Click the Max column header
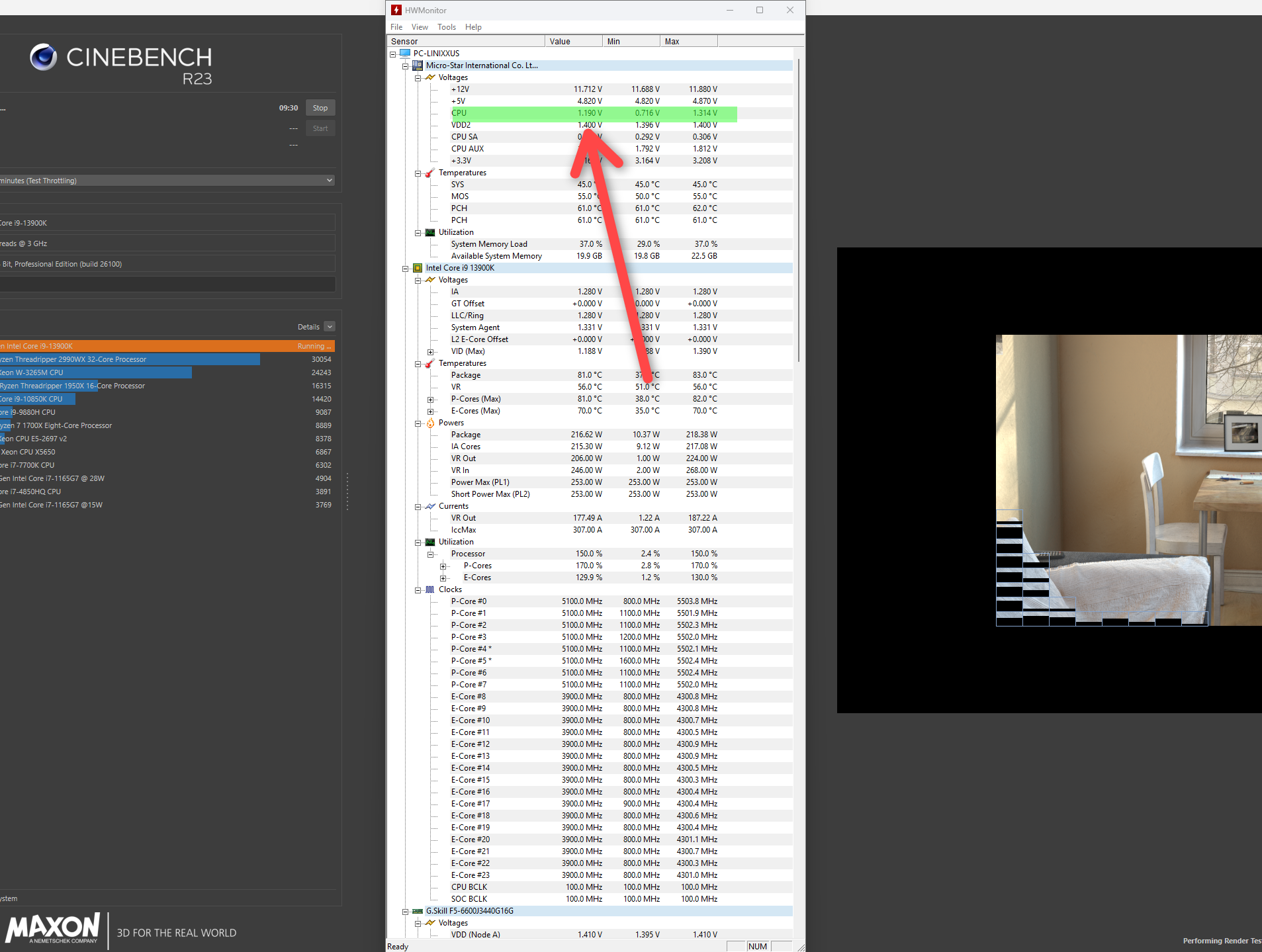Image resolution: width=1262 pixels, height=952 pixels. tap(689, 41)
